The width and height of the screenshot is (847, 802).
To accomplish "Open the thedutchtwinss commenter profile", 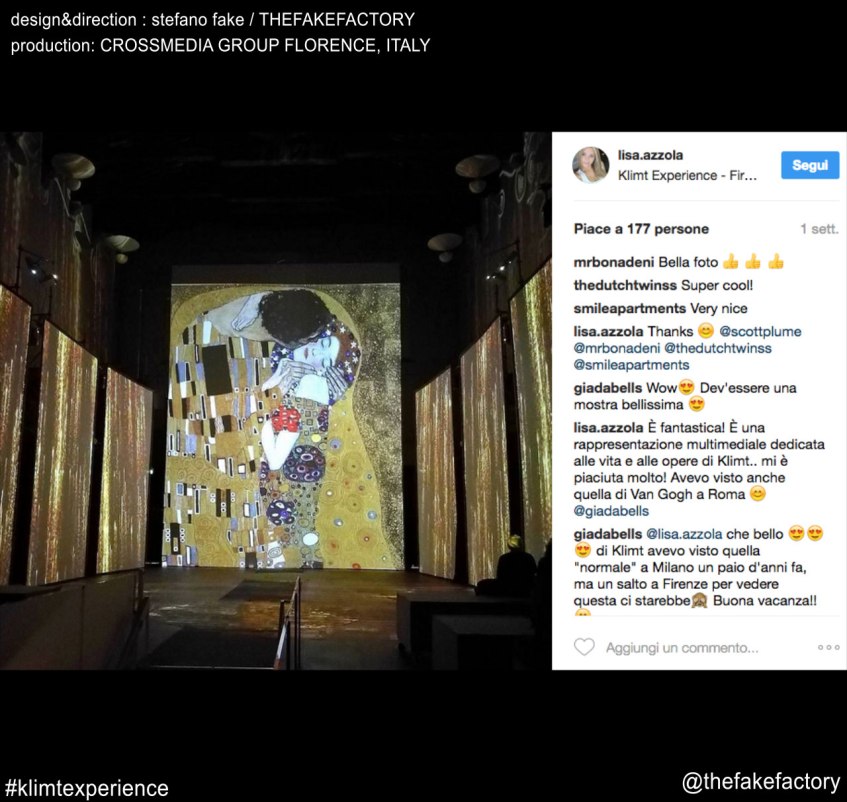I will 625,285.
